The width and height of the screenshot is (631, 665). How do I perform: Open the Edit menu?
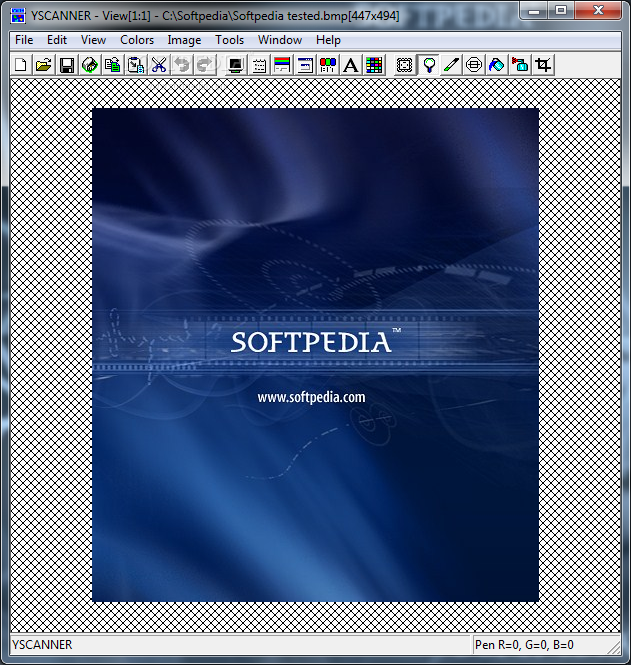pos(57,40)
